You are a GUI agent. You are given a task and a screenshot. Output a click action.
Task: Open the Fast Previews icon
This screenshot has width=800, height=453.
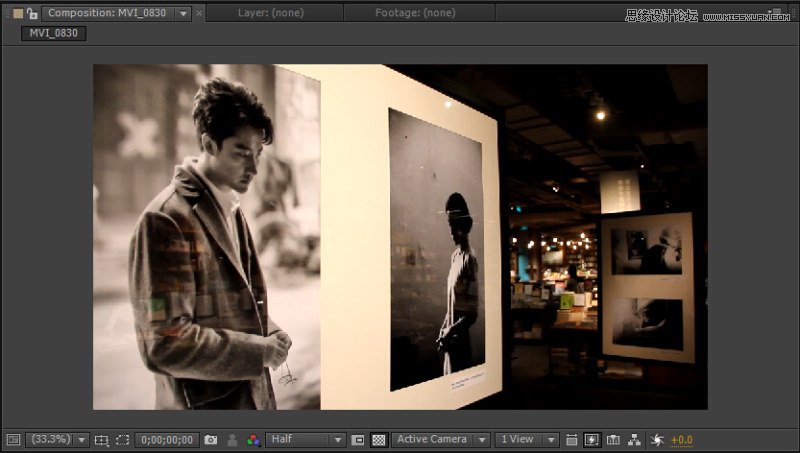[591, 440]
